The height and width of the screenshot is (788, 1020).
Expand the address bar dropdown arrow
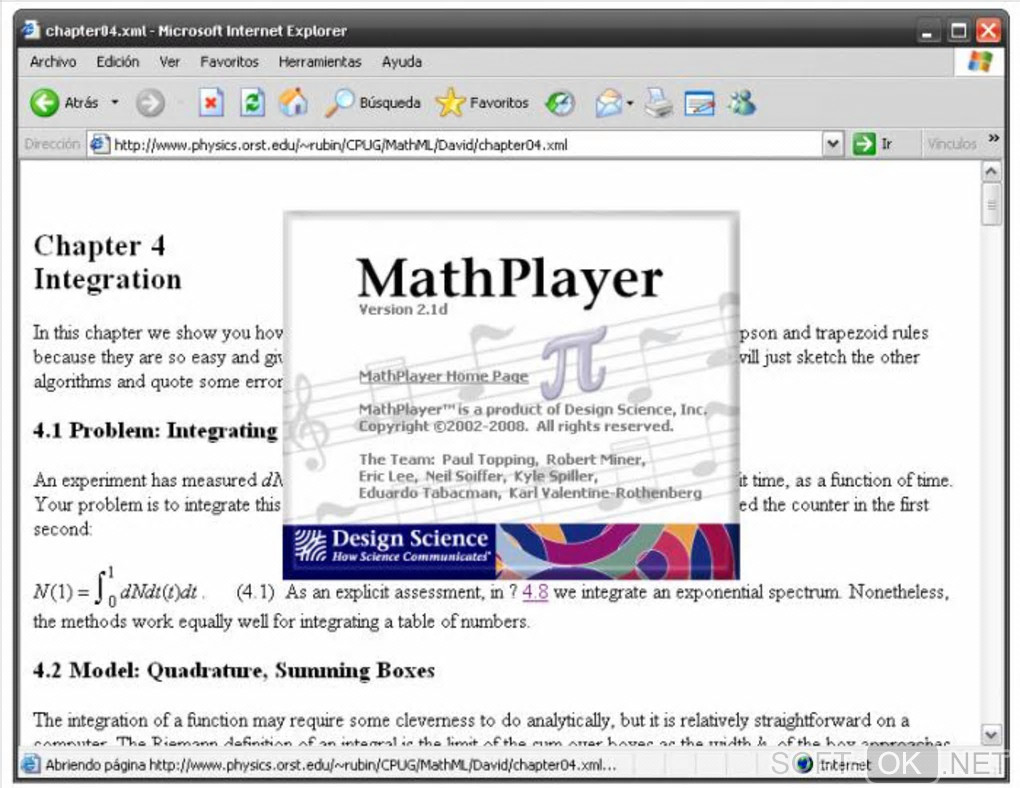[x=832, y=144]
